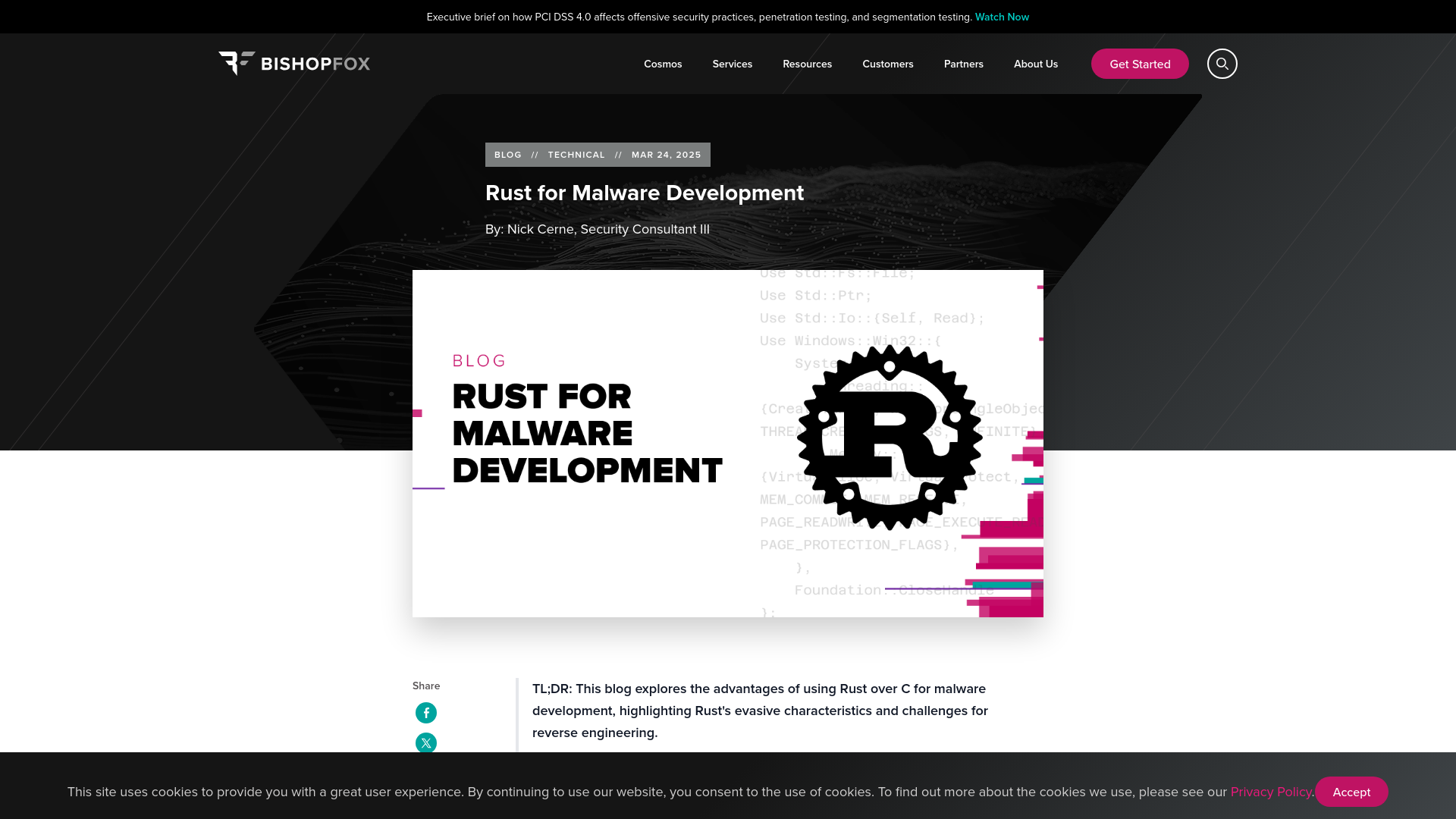Click the article title heading
Viewport: 1456px width, 819px height.
[645, 193]
